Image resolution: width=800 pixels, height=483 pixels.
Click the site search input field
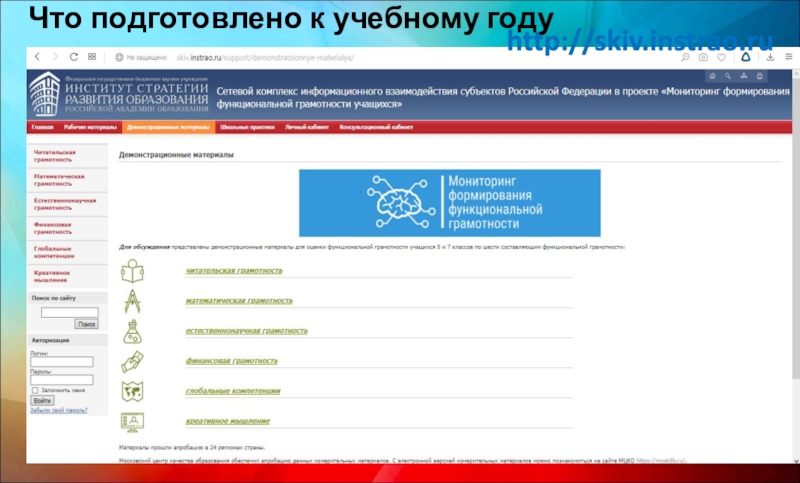(69, 312)
